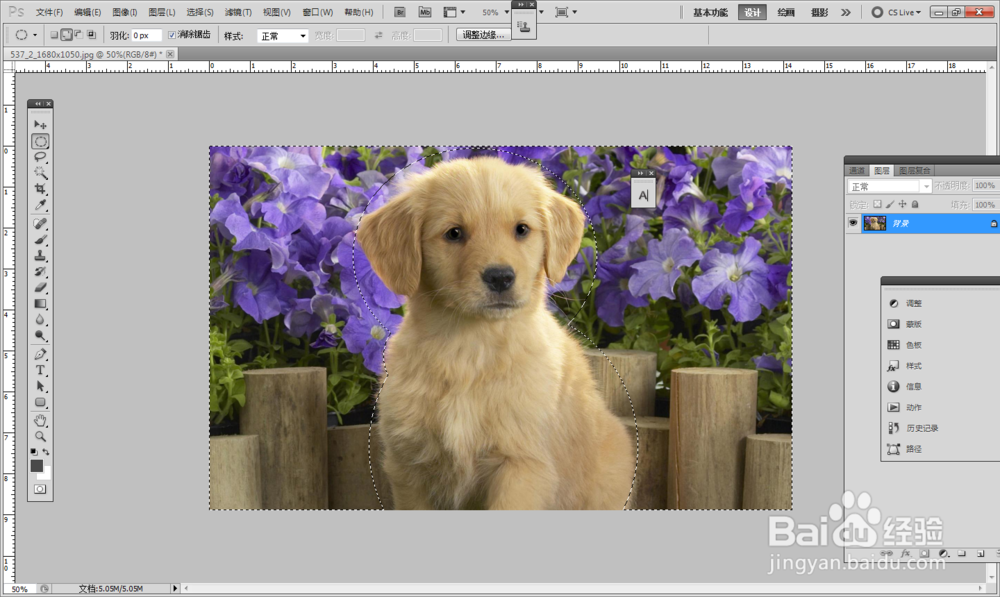Select the History Brush tool

(40, 272)
